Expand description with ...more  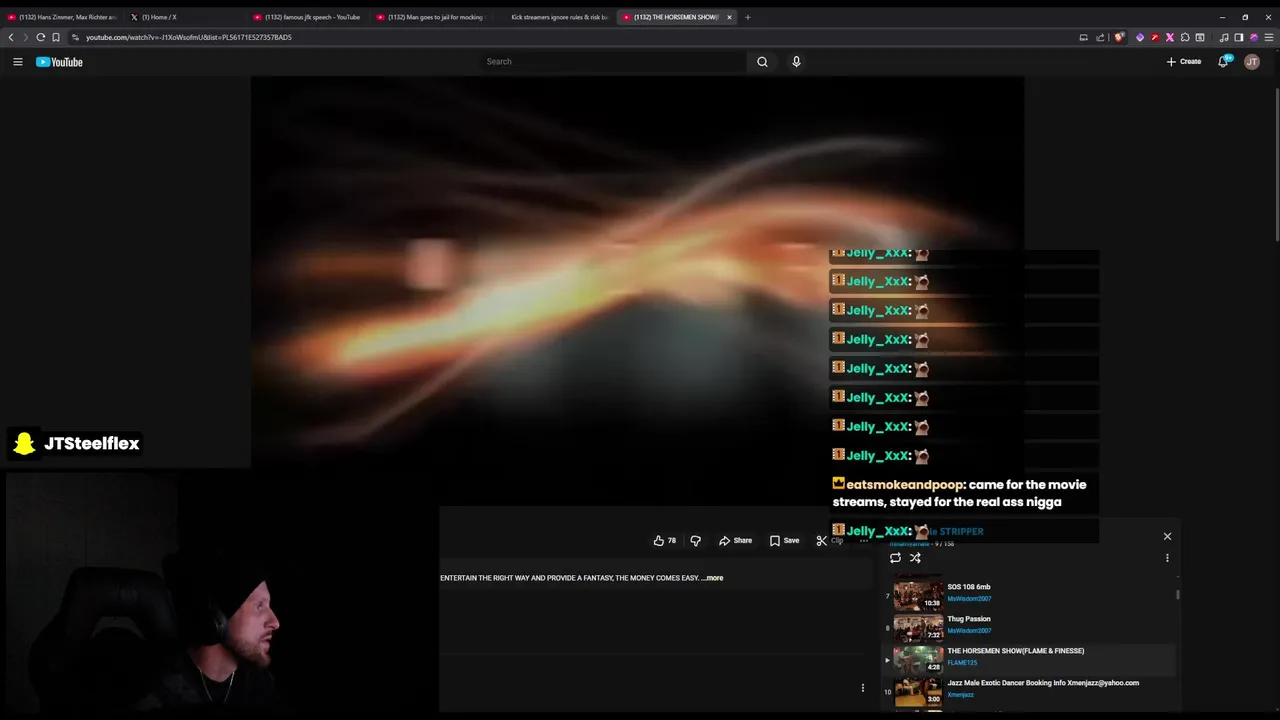(x=712, y=578)
